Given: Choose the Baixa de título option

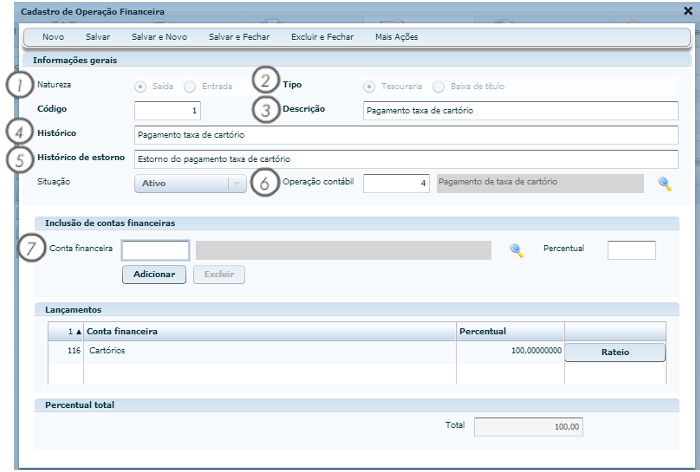Looking at the screenshot, I should tap(438, 87).
